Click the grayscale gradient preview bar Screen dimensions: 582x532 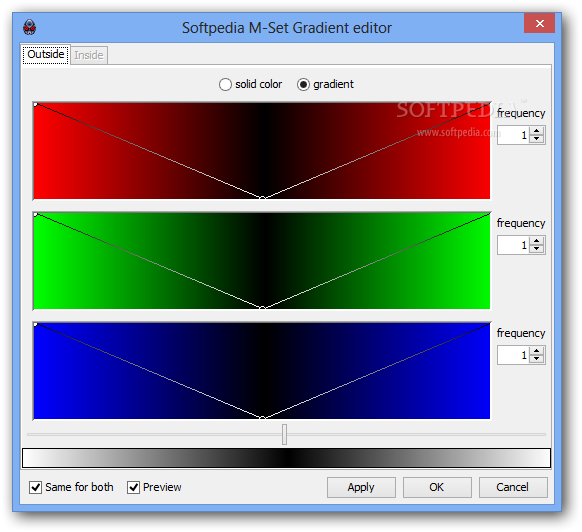[x=286, y=458]
